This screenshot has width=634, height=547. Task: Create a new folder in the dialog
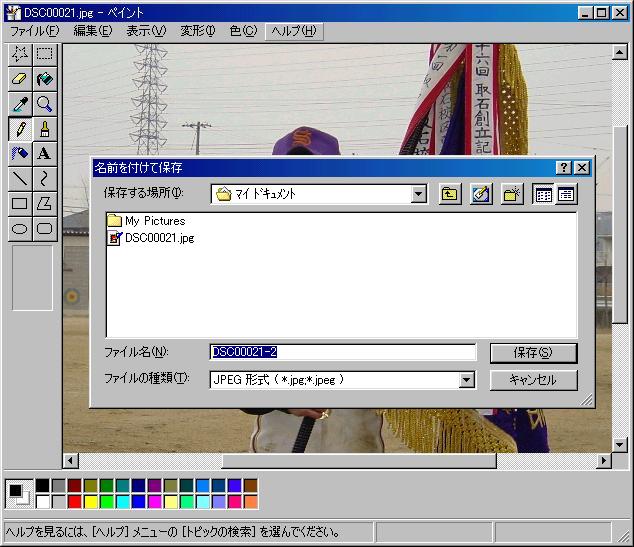click(512, 194)
